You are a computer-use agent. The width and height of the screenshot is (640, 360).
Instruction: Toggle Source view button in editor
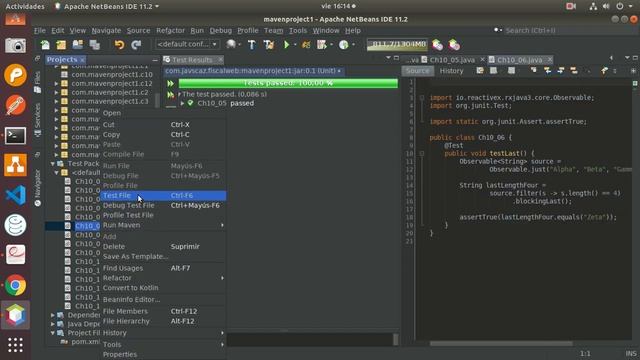418,71
